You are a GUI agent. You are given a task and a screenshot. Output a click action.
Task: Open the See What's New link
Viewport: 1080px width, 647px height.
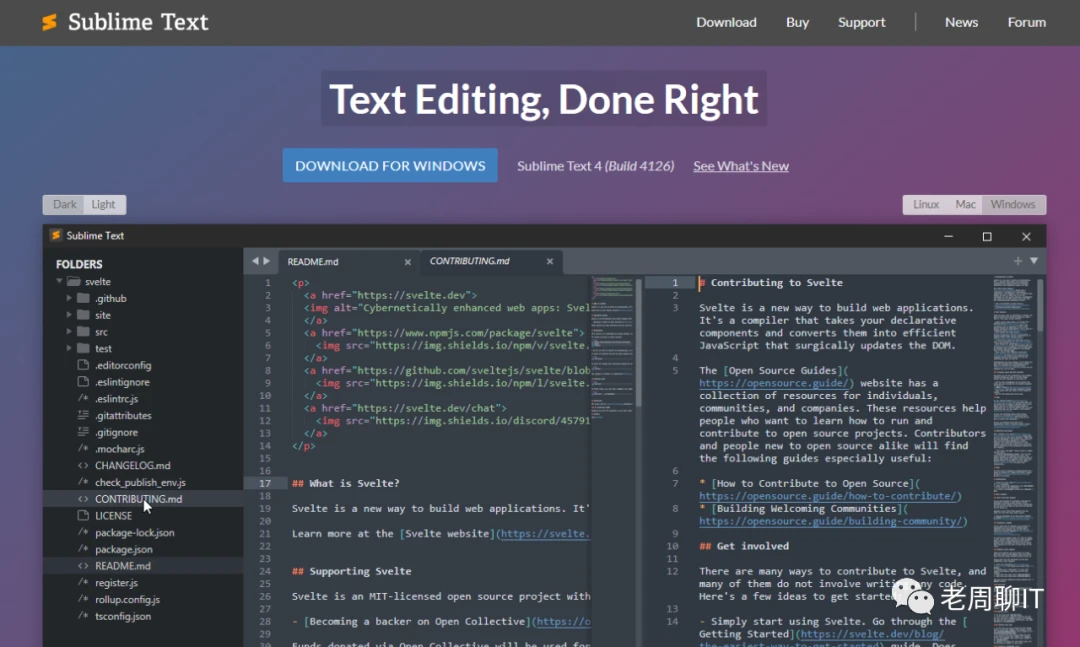tap(740, 166)
